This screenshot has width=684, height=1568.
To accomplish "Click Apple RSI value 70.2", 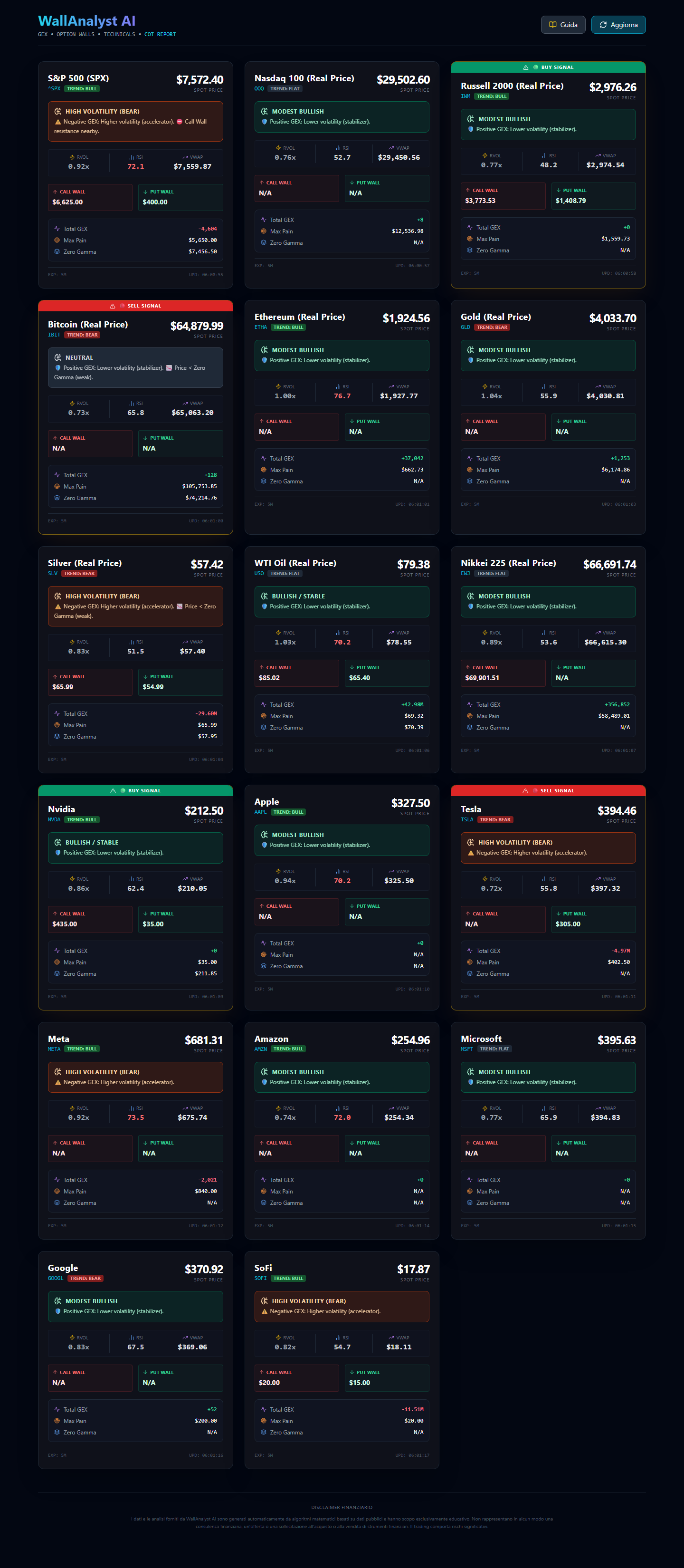I will 342,881.
